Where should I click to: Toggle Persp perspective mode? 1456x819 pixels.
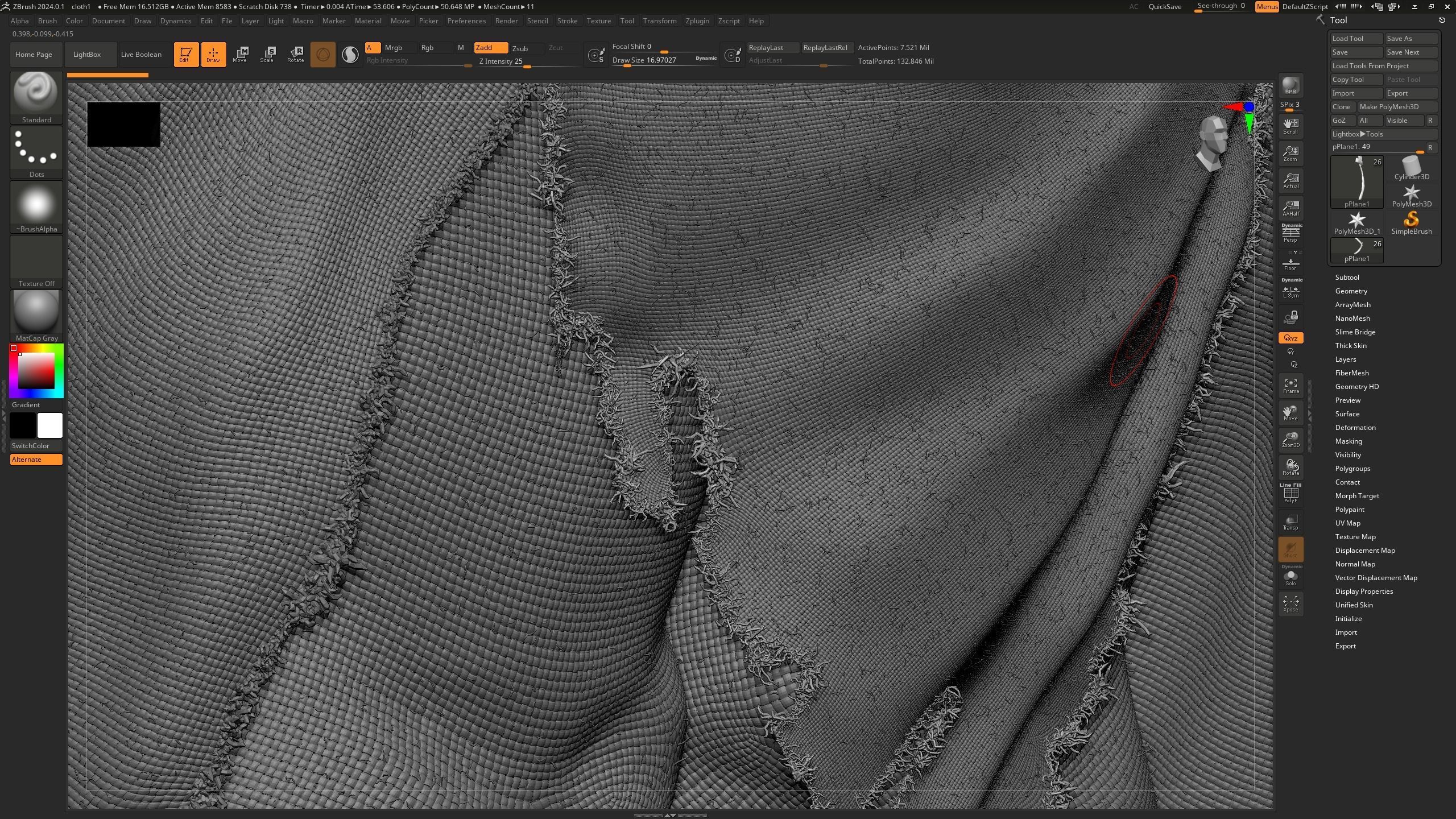point(1290,234)
